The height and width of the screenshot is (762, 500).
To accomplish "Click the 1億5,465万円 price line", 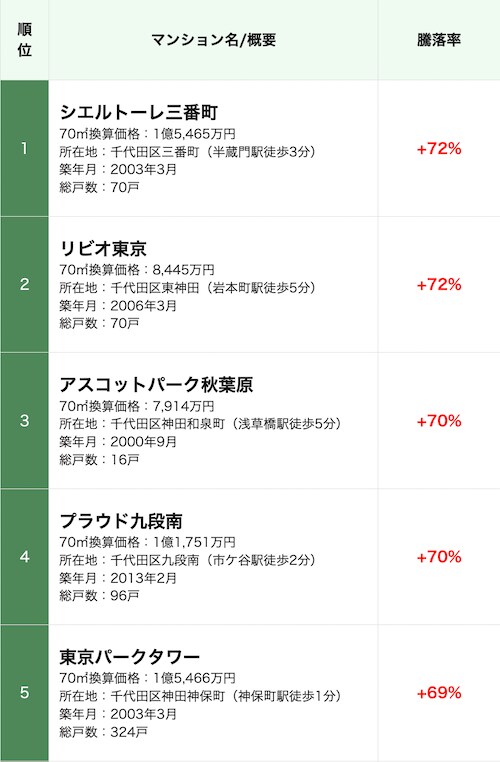I will click(x=147, y=134).
